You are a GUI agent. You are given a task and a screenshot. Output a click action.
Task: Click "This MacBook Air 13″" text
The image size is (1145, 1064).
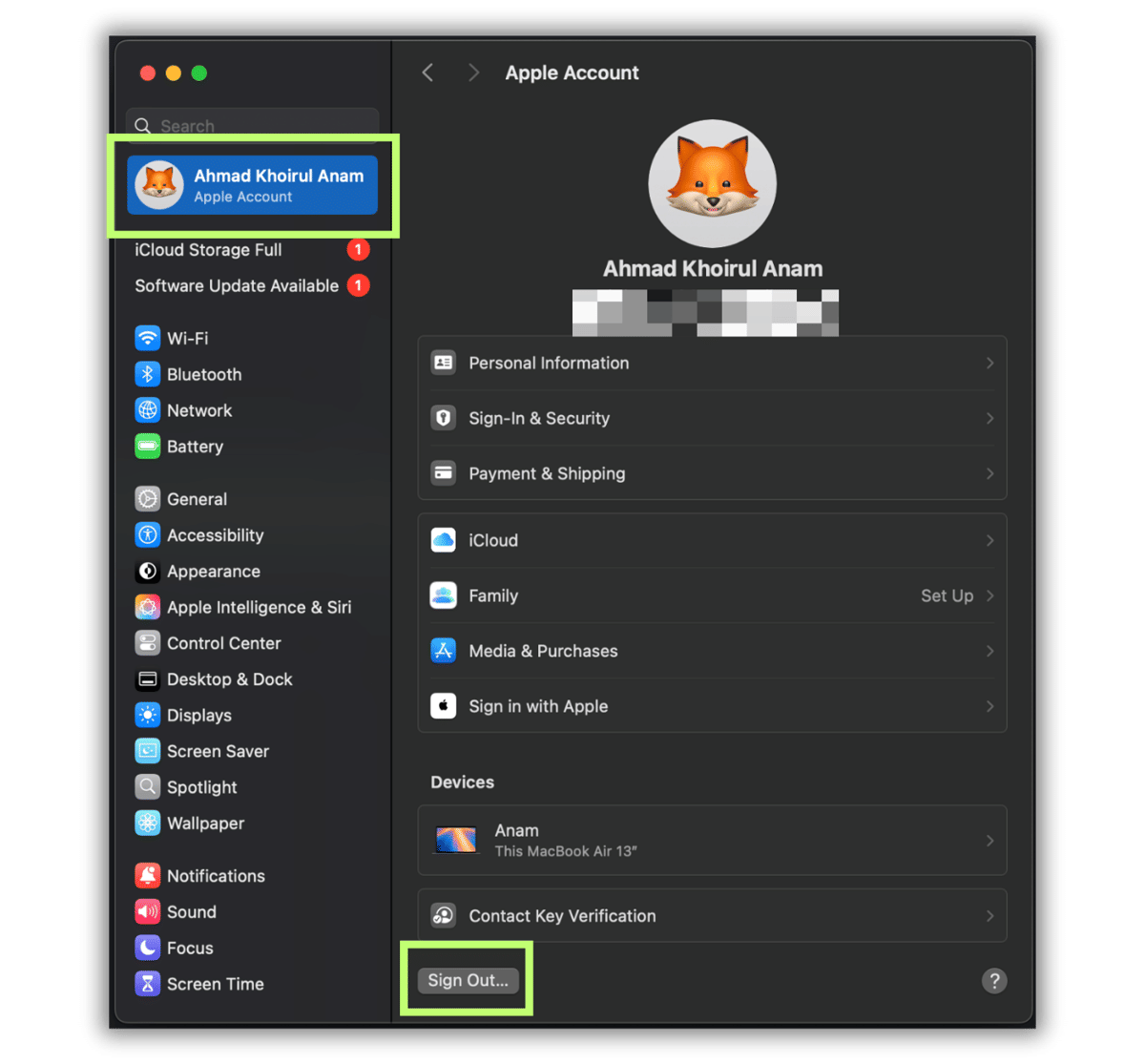point(565,851)
